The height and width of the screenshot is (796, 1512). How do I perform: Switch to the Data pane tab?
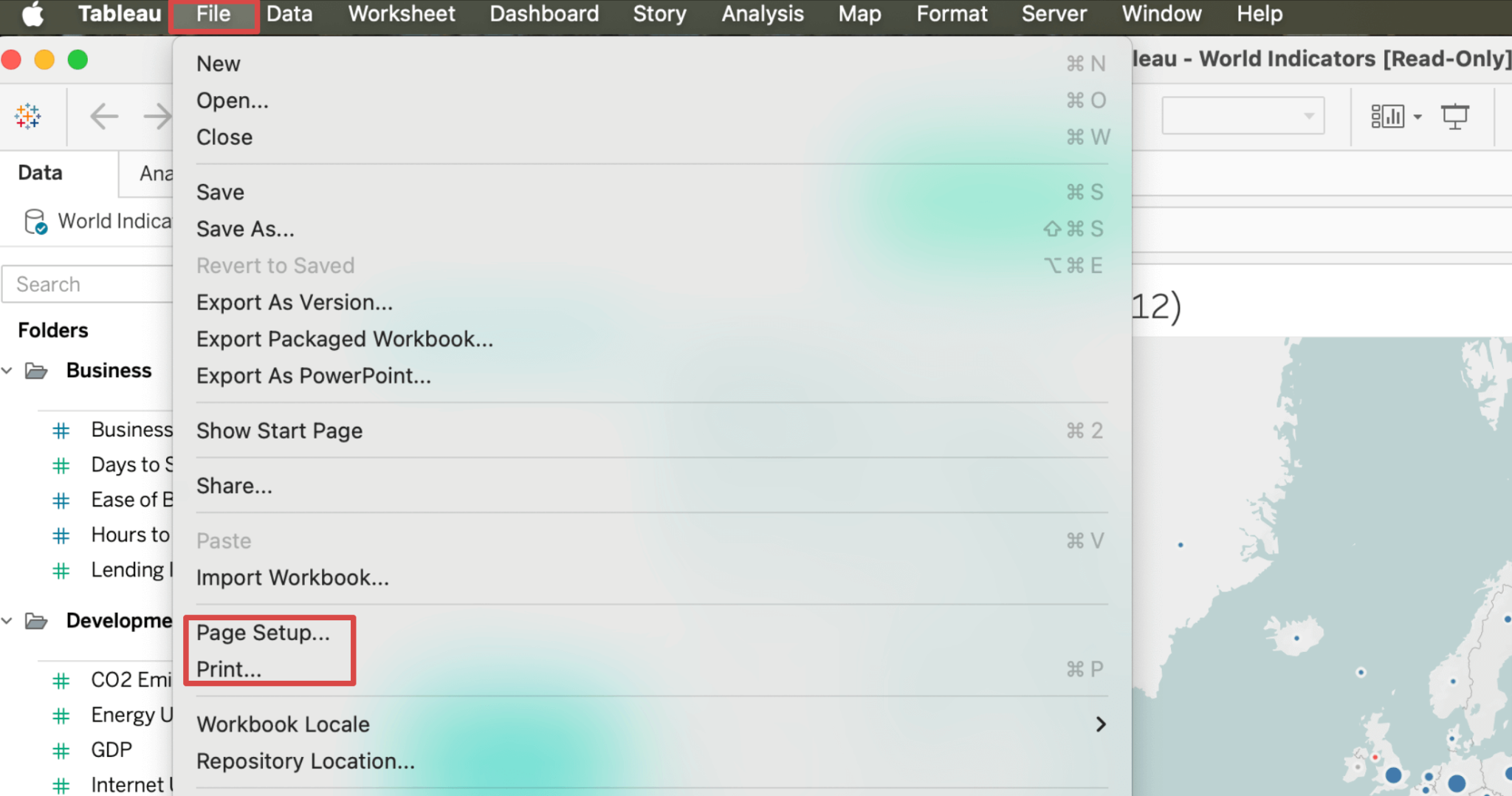click(41, 173)
